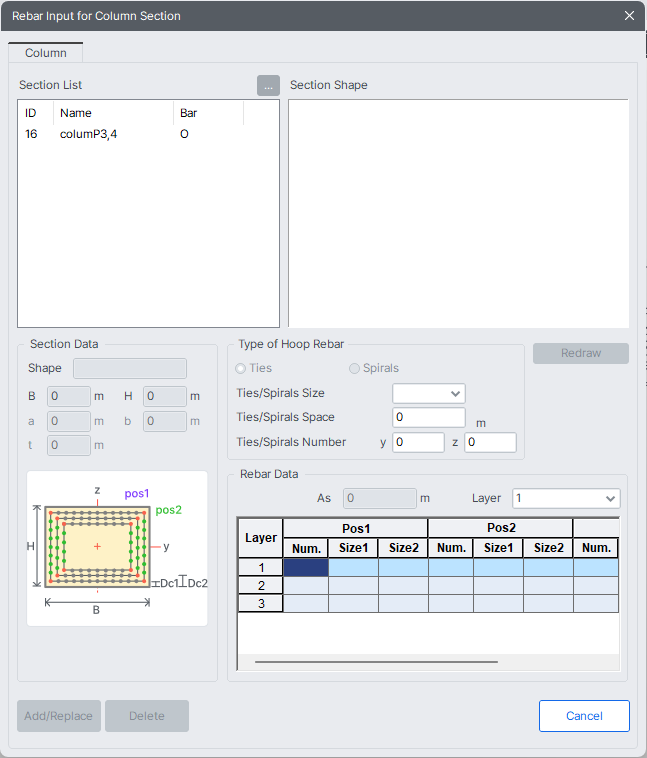Screen dimensions: 647x758
Task: Click the B dimension field
Action: [69, 396]
